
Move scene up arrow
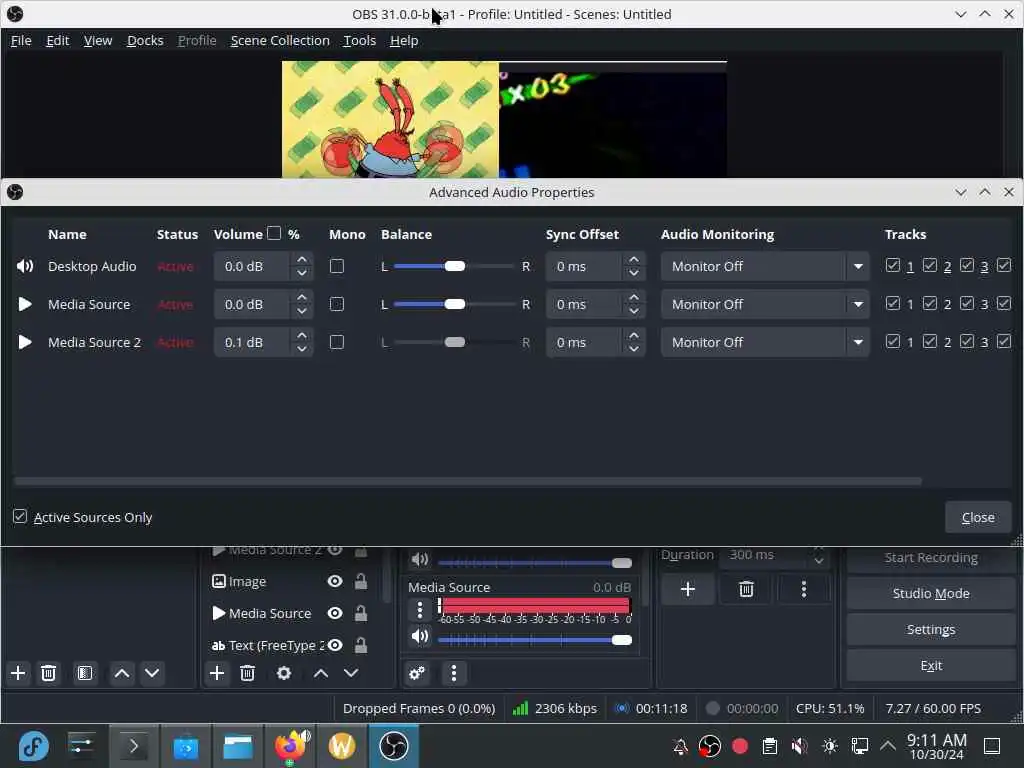point(122,673)
